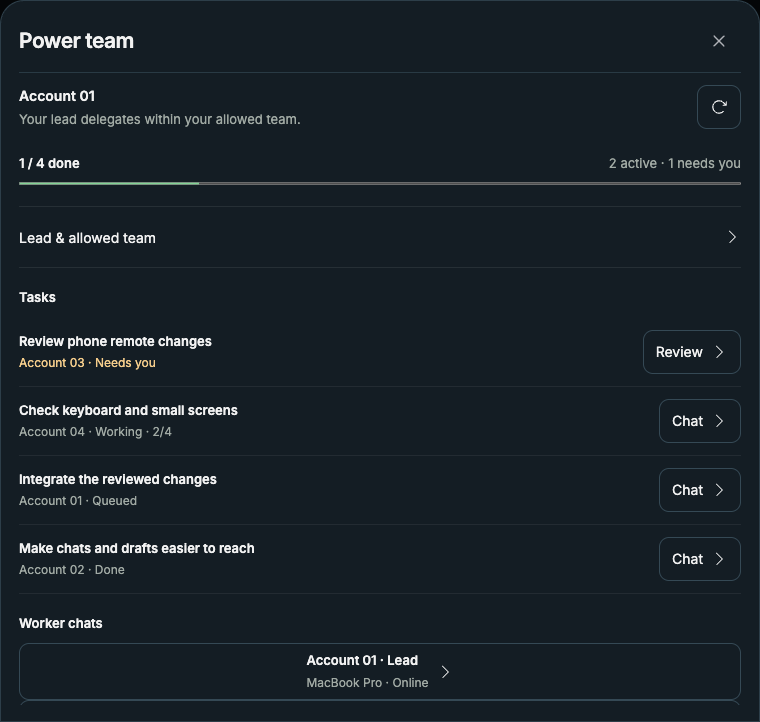760x722 pixels.
Task: Click the 1 / 4 done progress bar
Action: pos(380,184)
